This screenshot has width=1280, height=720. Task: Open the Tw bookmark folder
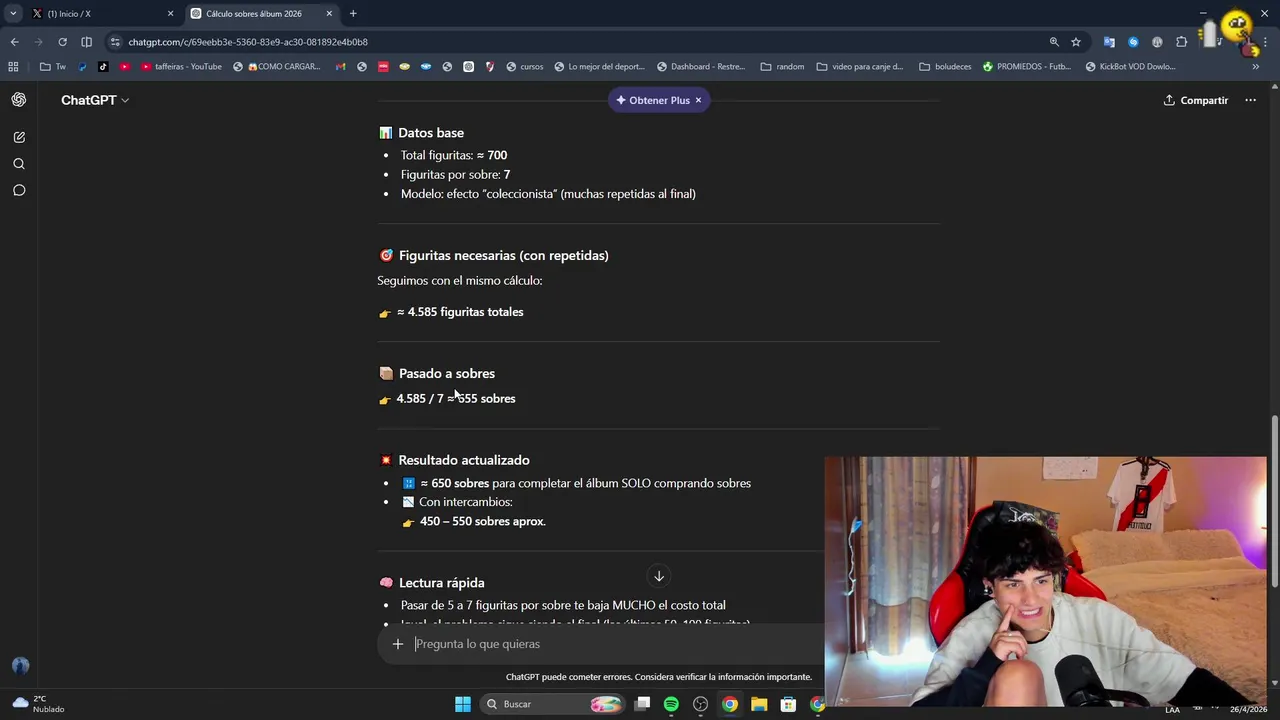pos(53,67)
